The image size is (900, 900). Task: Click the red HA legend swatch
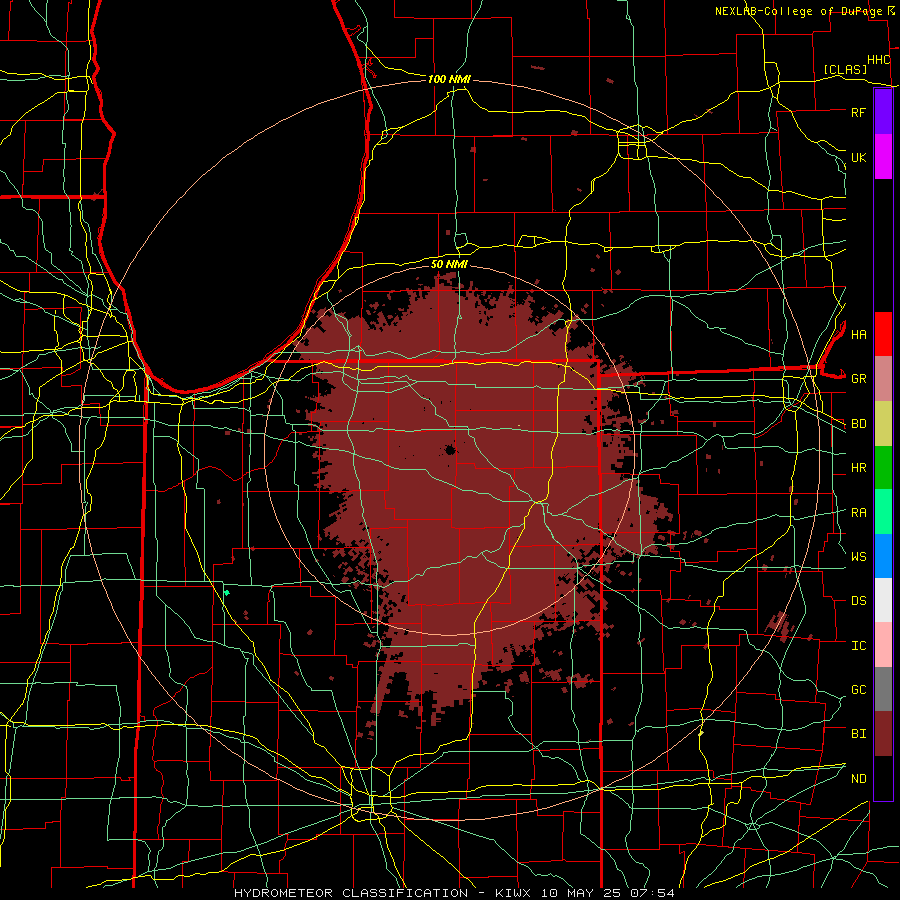[x=883, y=334]
